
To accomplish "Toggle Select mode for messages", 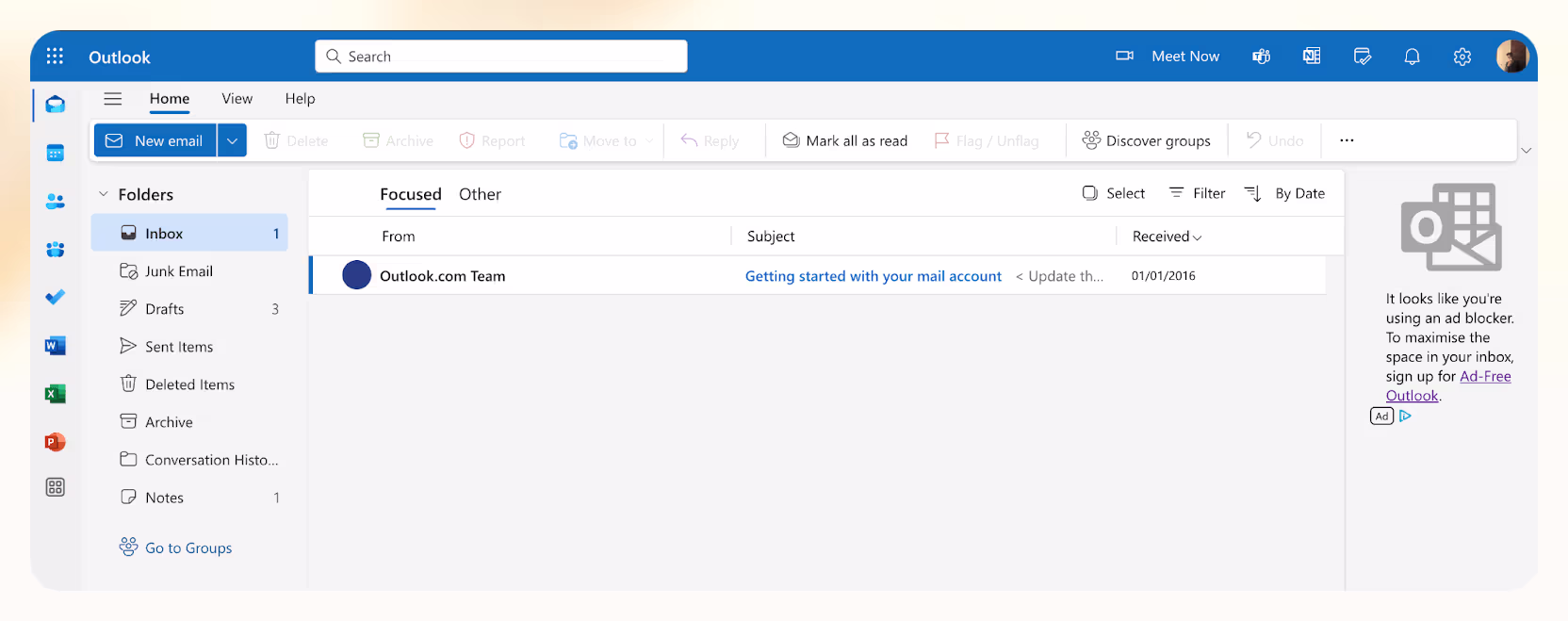I will click(1114, 193).
